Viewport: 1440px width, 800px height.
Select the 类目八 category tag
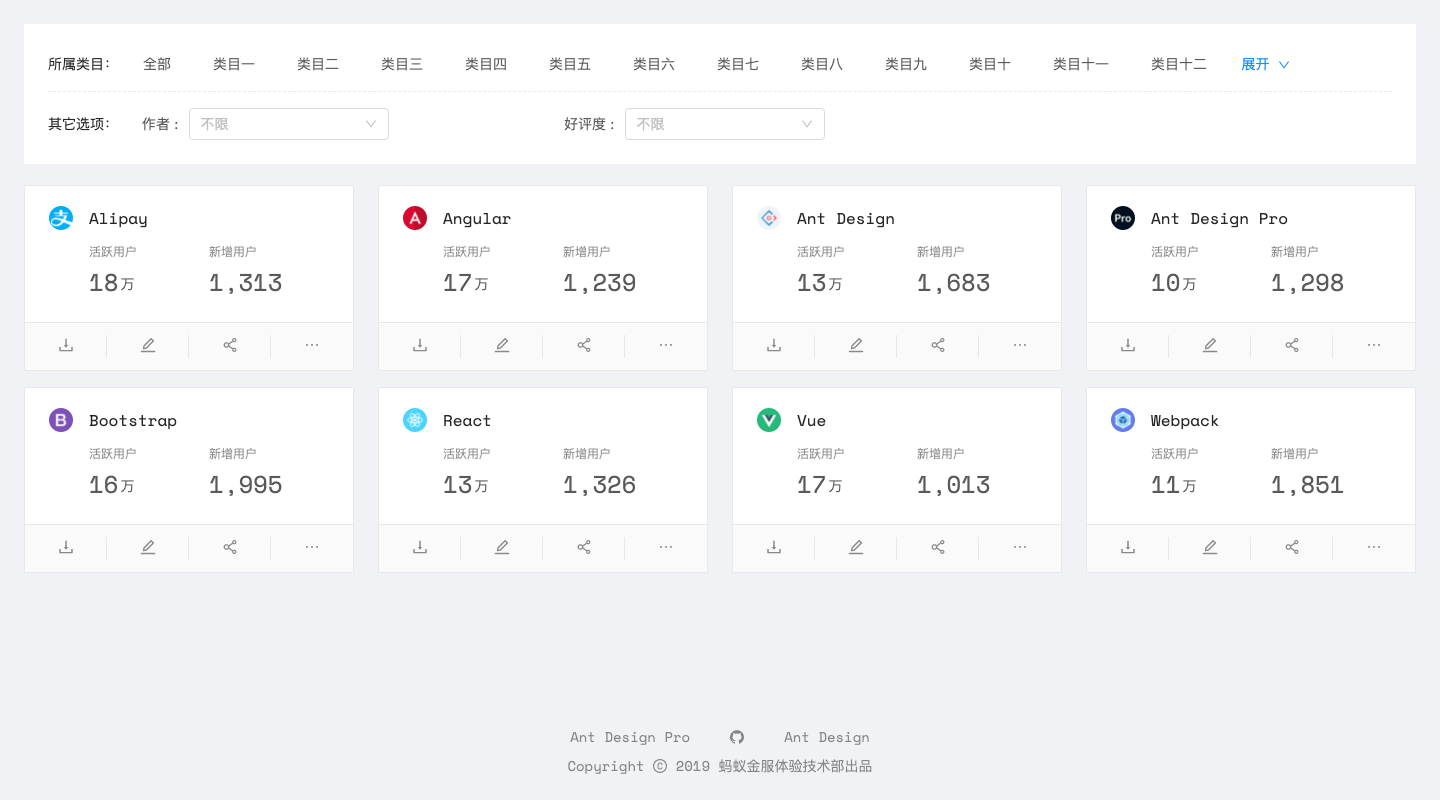(822, 64)
